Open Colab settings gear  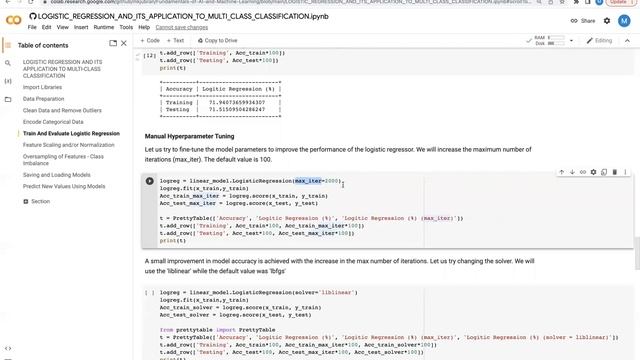point(607,21)
